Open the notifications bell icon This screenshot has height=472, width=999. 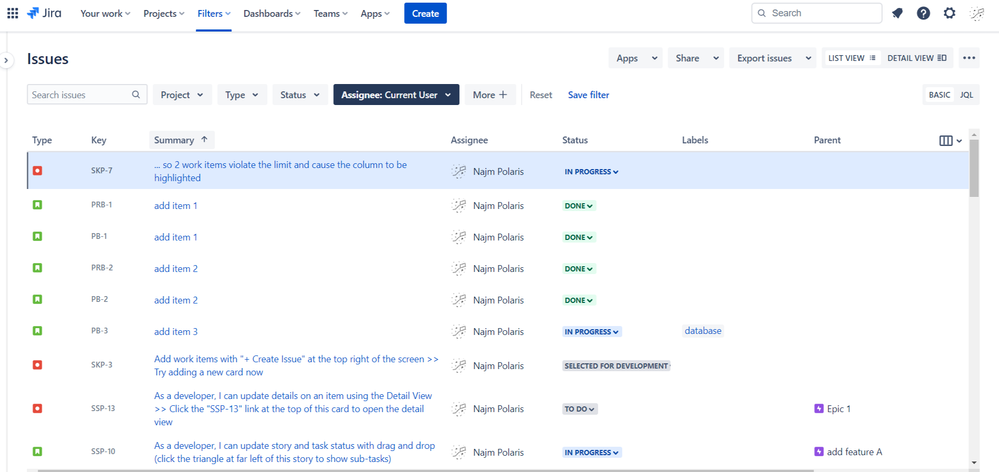coord(897,13)
